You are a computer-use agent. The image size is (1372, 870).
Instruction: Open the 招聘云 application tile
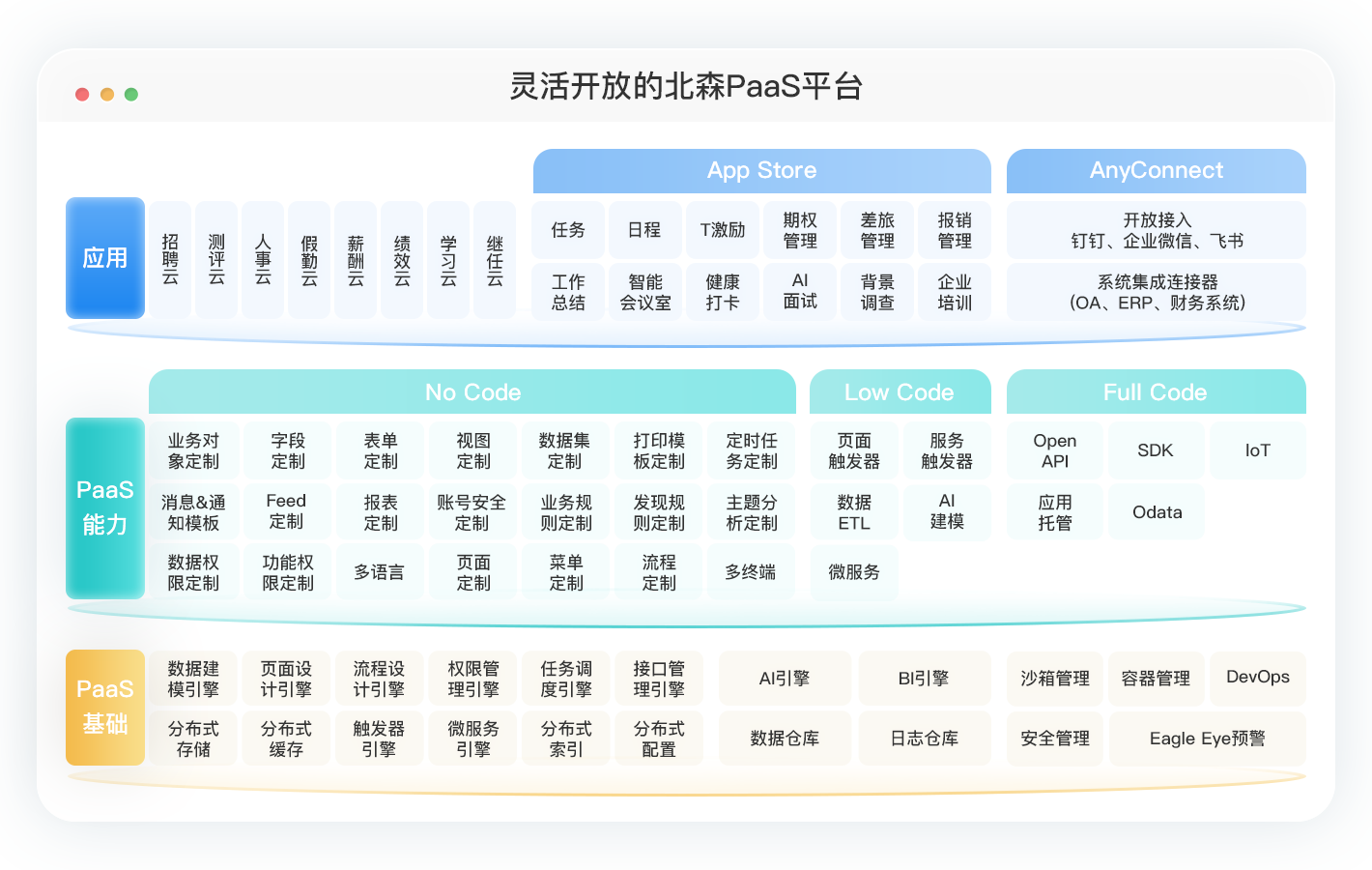[x=170, y=259]
